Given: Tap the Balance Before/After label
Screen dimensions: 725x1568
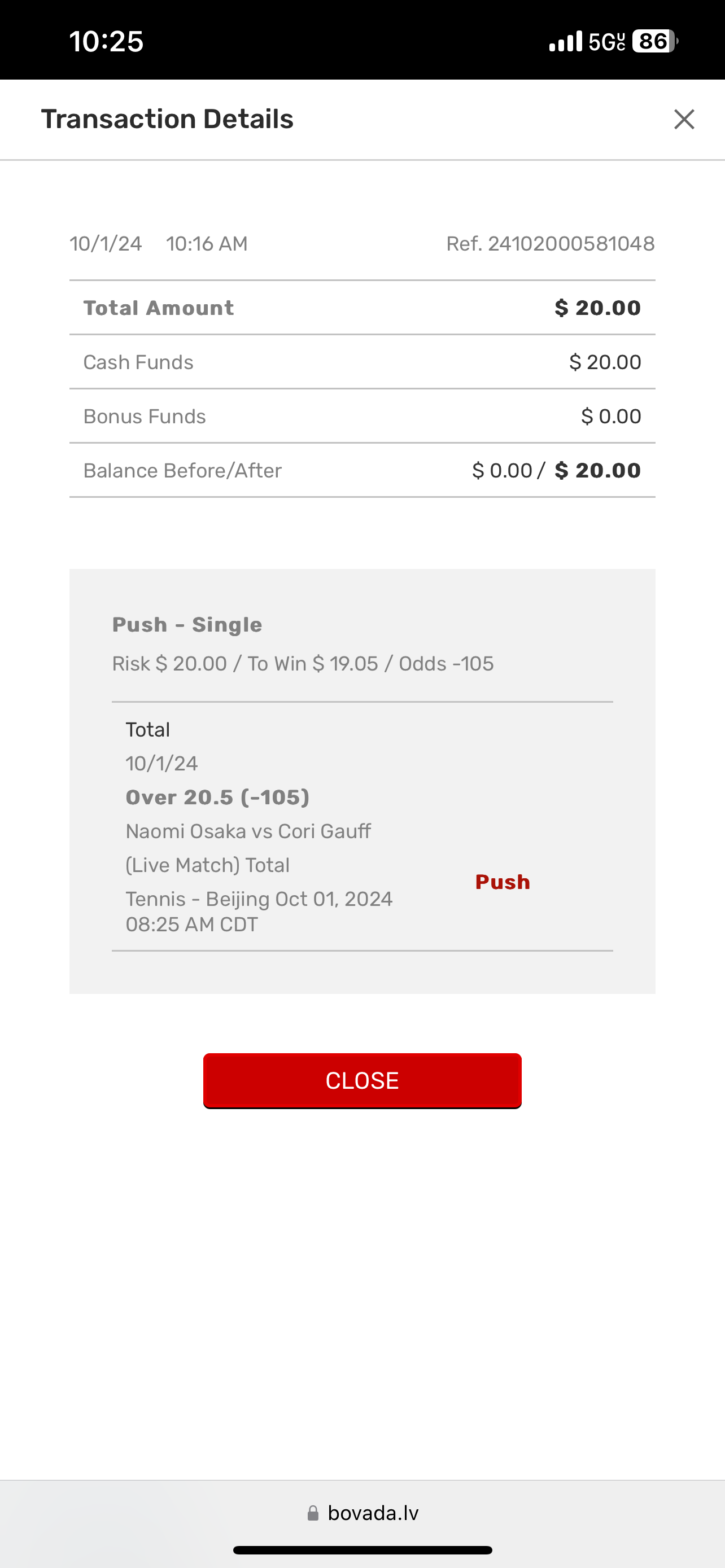Looking at the screenshot, I should click(x=182, y=471).
